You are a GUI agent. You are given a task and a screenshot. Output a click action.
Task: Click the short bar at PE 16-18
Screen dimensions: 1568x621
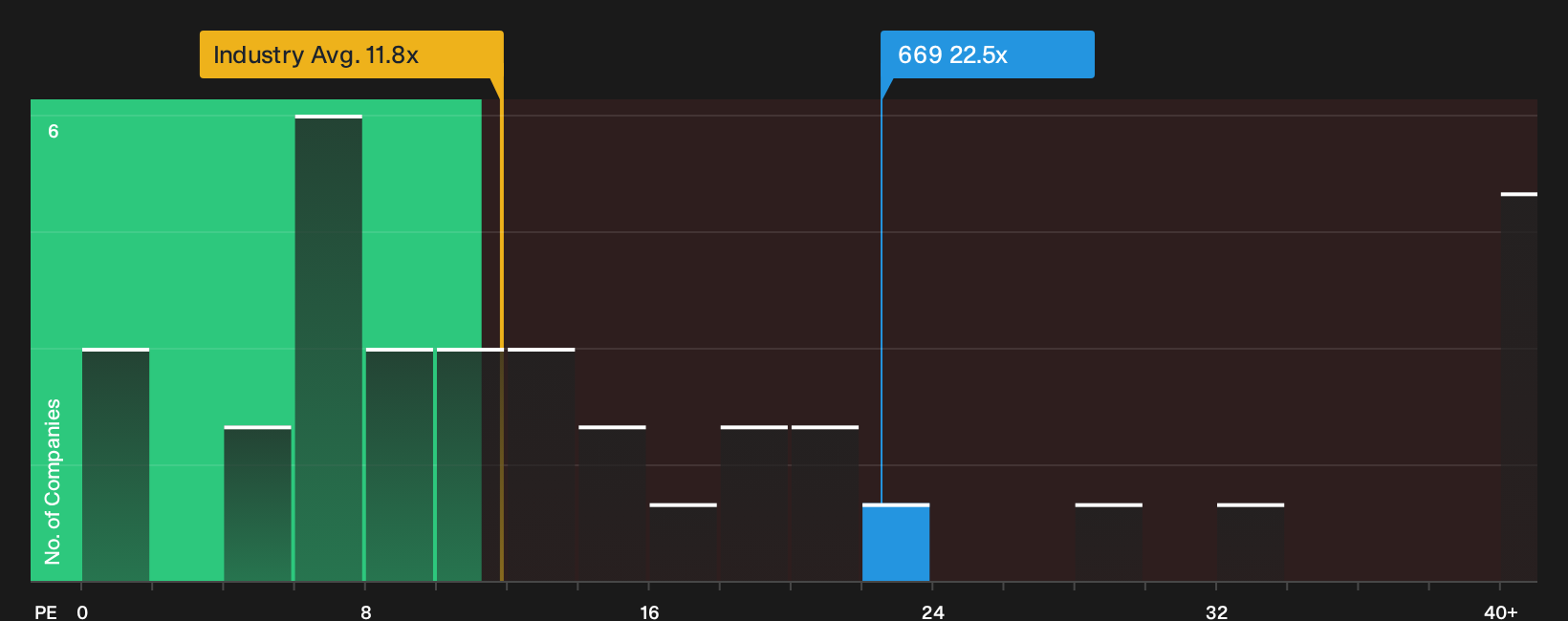(683, 543)
